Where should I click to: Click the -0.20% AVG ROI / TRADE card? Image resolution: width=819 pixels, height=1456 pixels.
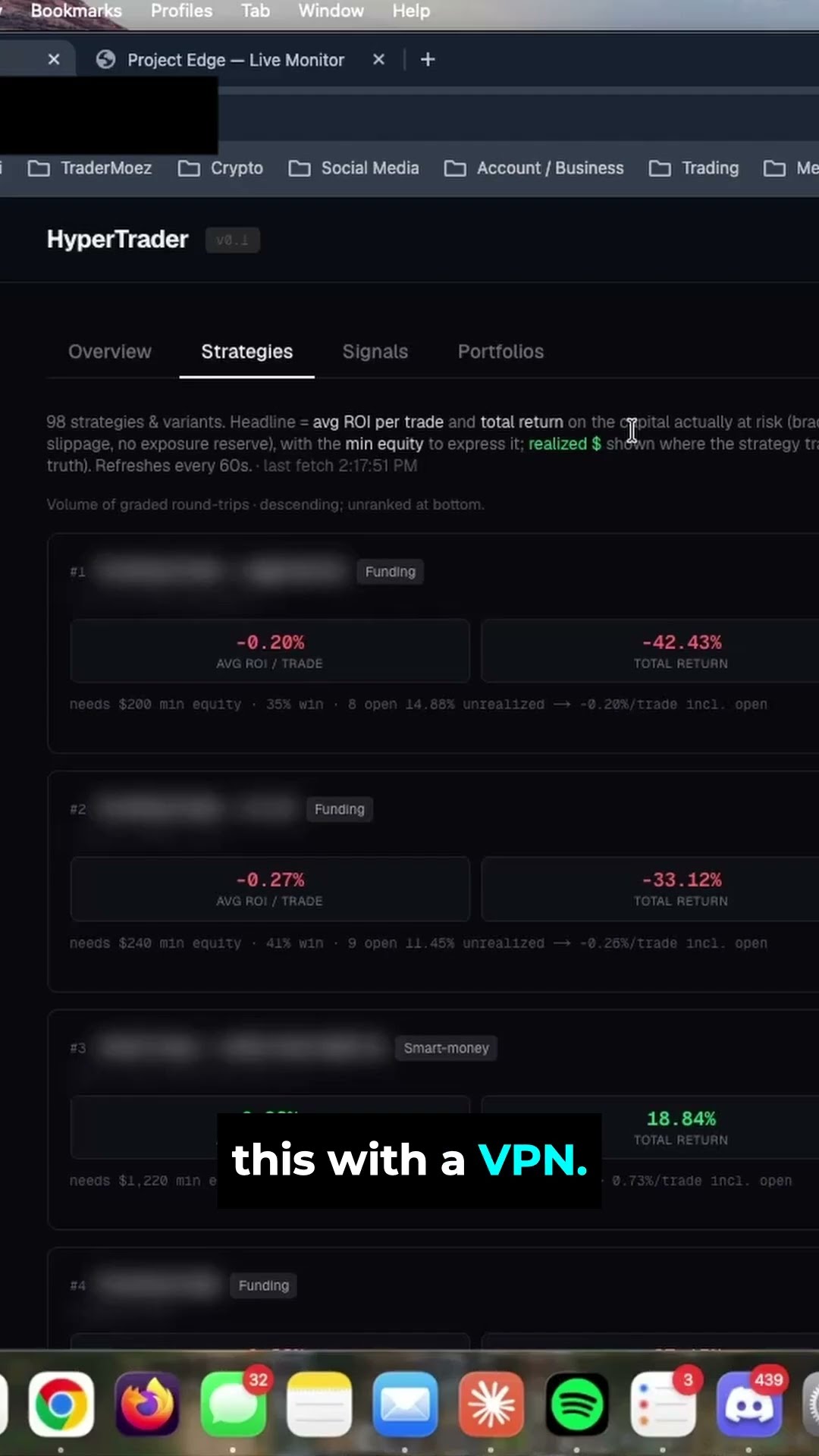click(x=270, y=651)
